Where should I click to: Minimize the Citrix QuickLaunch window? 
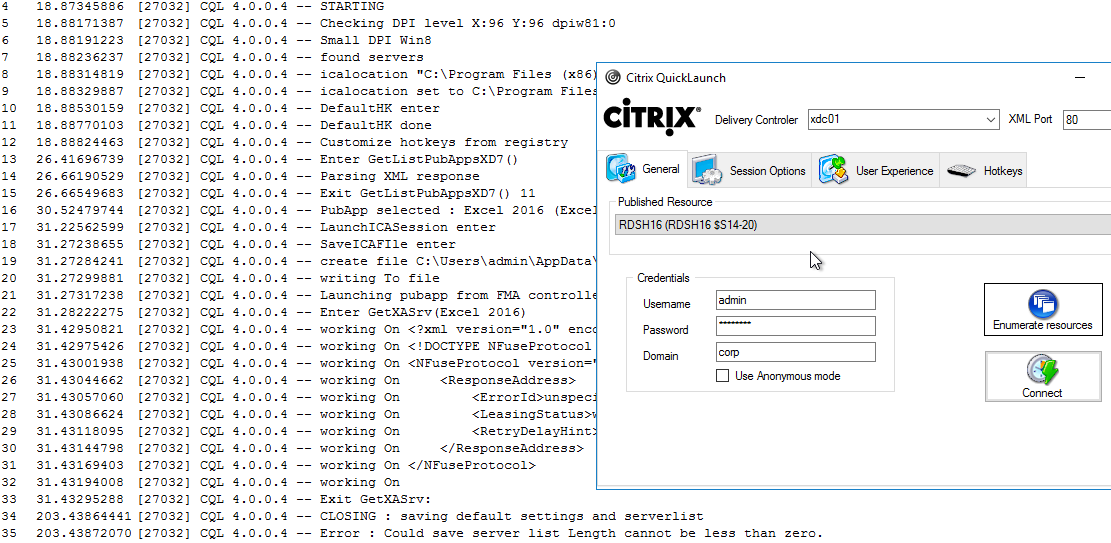tap(1079, 78)
